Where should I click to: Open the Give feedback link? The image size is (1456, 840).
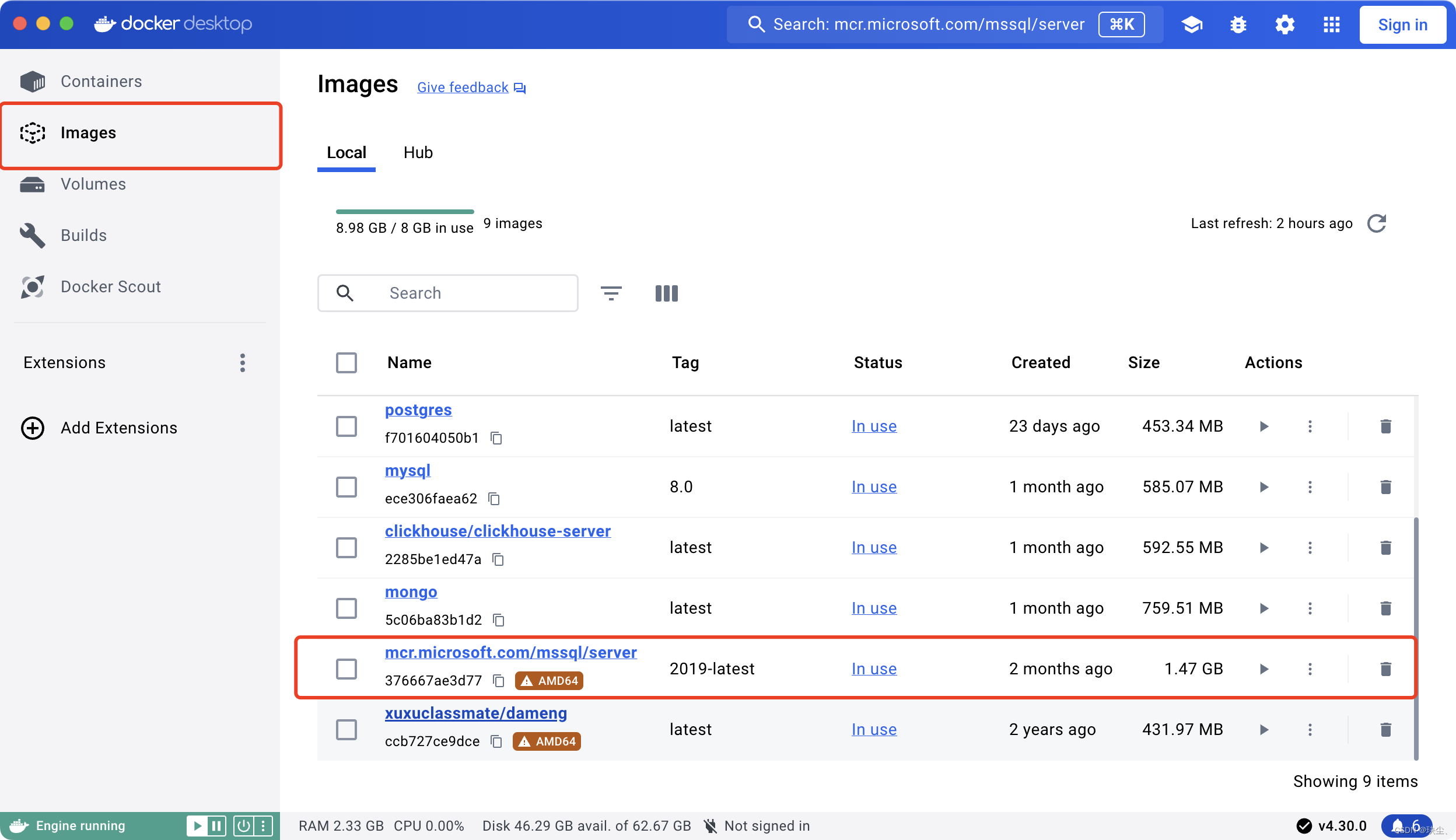tap(471, 87)
